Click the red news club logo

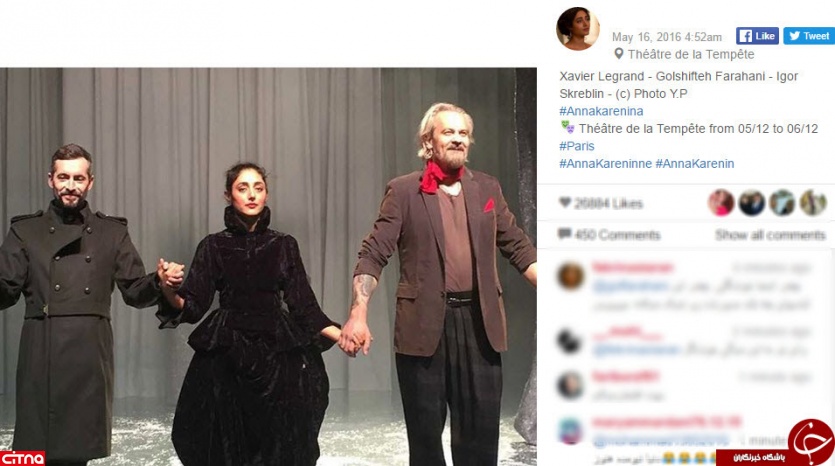point(811,441)
